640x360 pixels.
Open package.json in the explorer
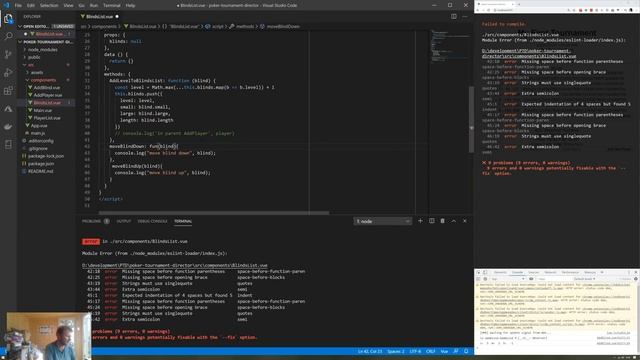(x=41, y=164)
